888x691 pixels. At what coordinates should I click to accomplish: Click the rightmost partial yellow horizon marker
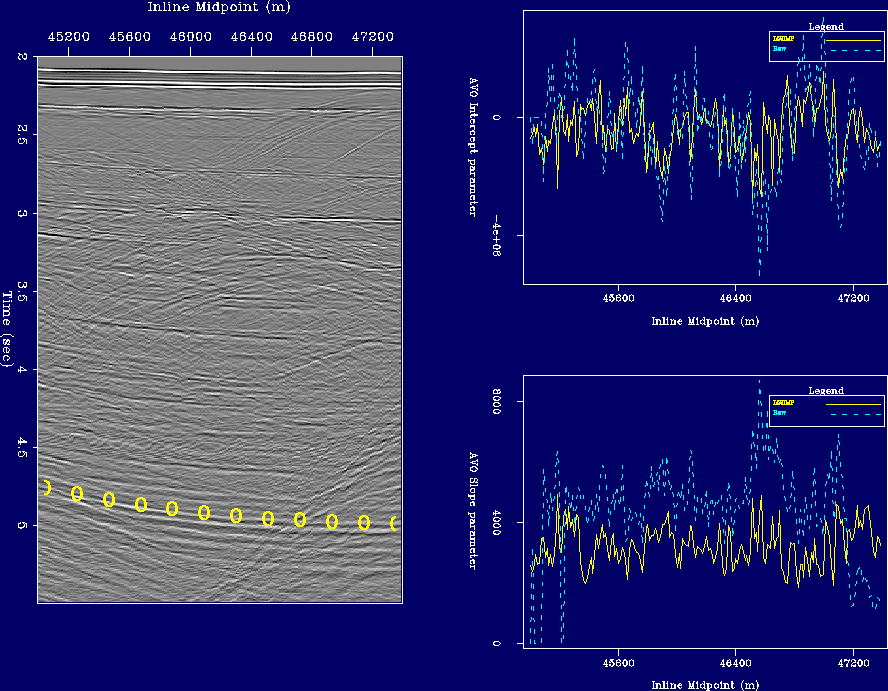pos(394,523)
